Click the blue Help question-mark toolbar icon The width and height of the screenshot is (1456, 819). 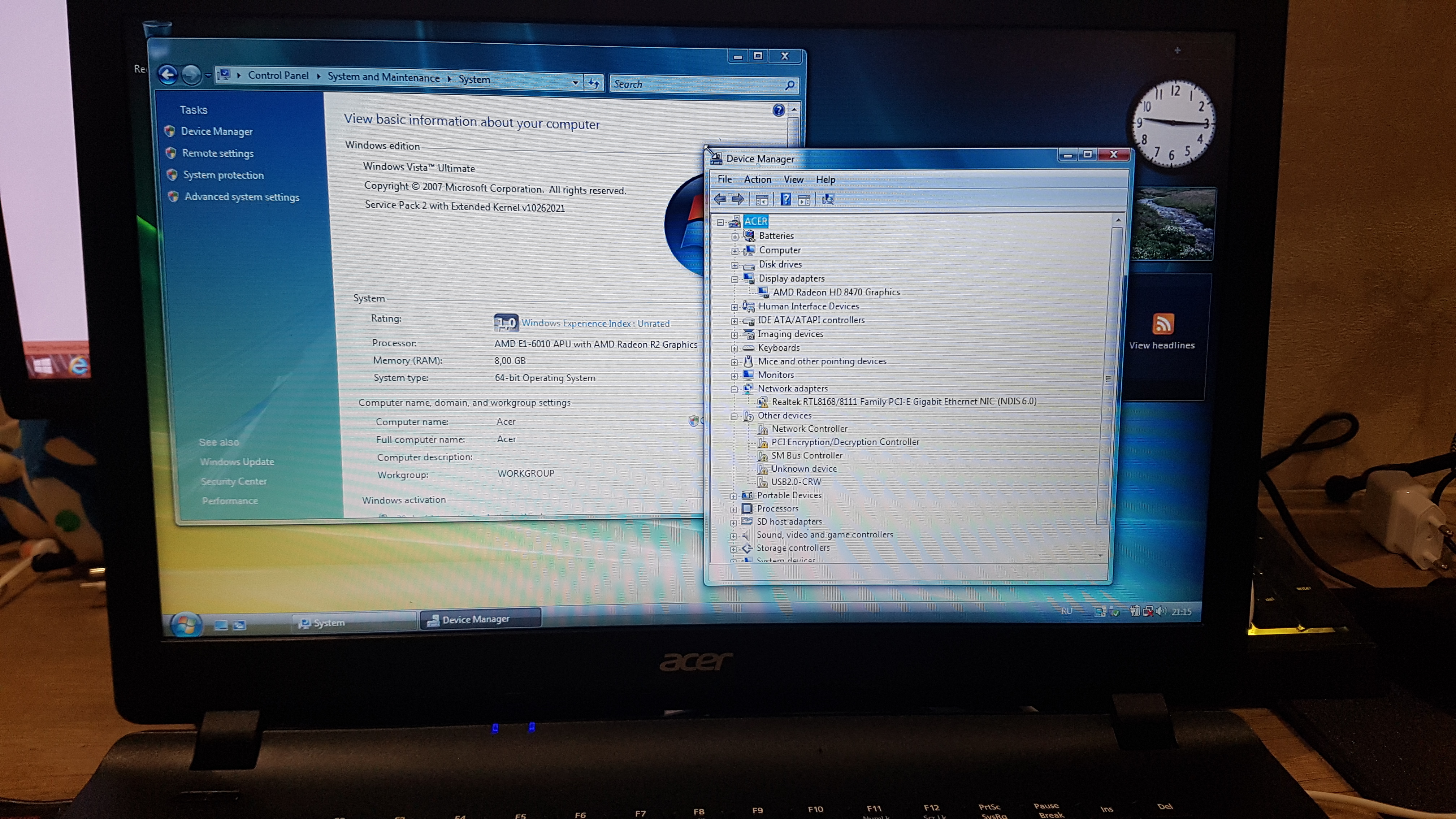coord(786,199)
